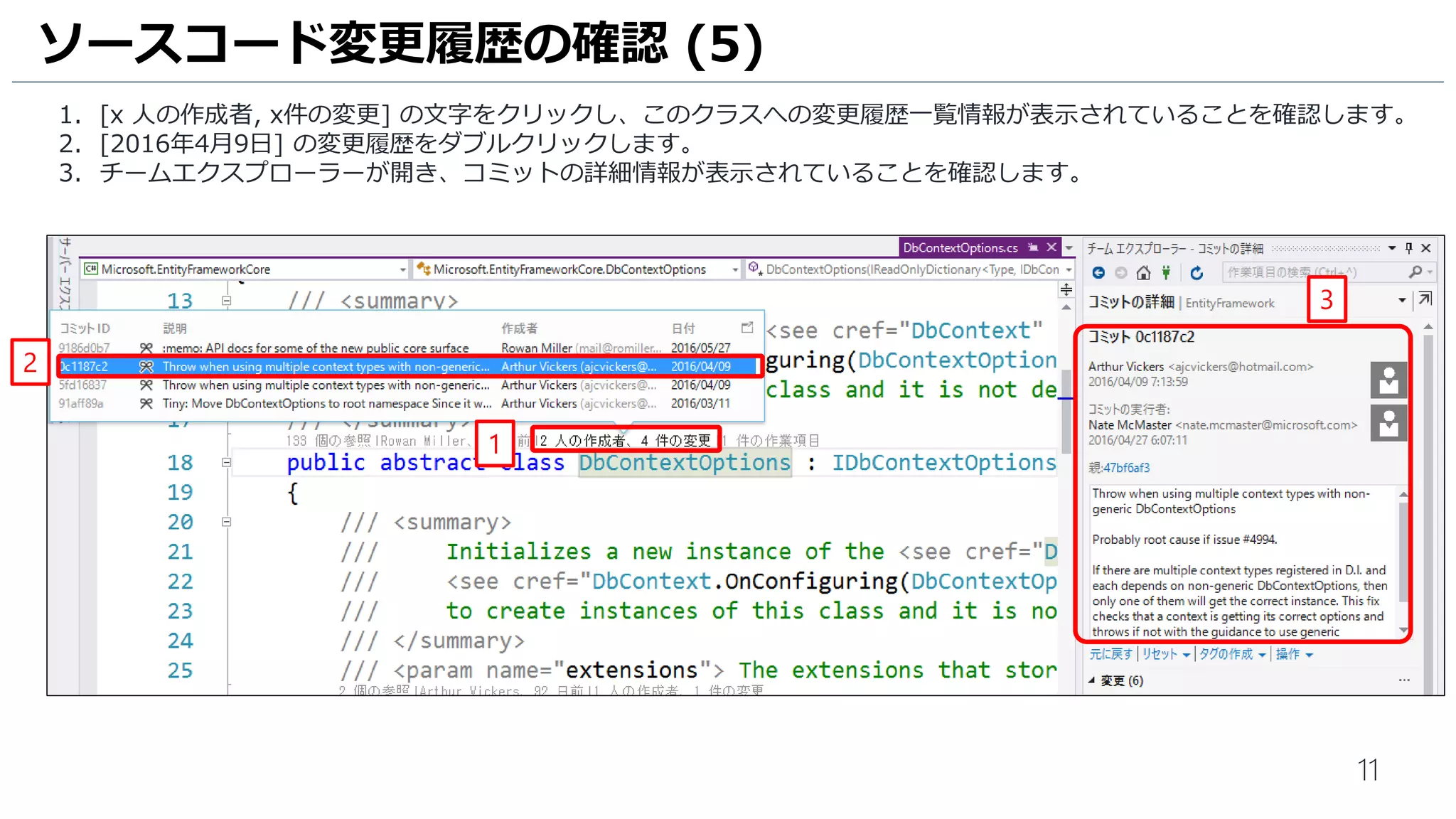Pin the DbContextOptions.cs tab
Viewport: 1456px width, 819px height.
(x=1033, y=247)
